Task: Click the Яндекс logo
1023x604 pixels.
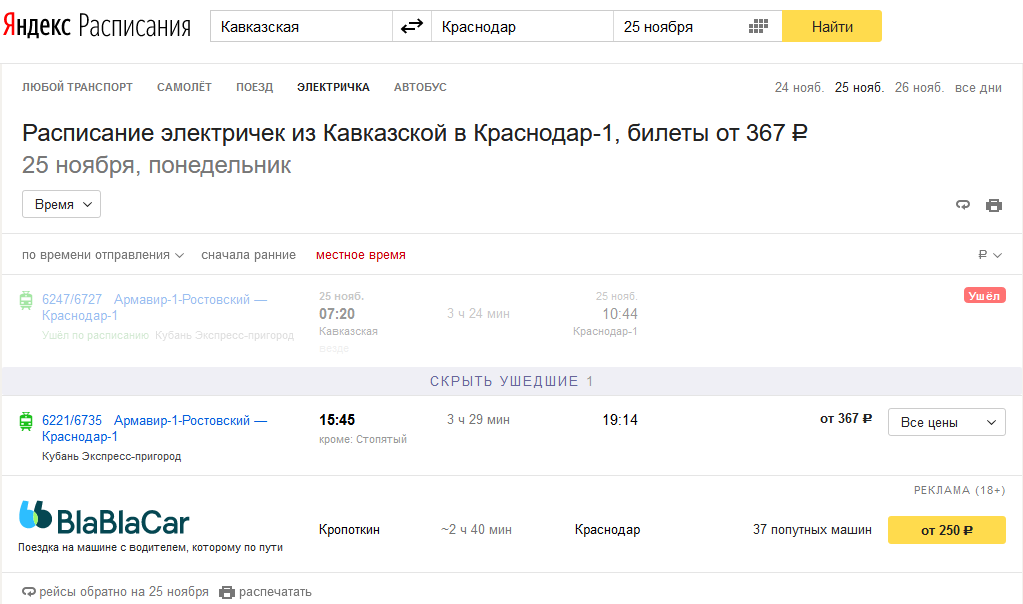Action: pos(37,25)
